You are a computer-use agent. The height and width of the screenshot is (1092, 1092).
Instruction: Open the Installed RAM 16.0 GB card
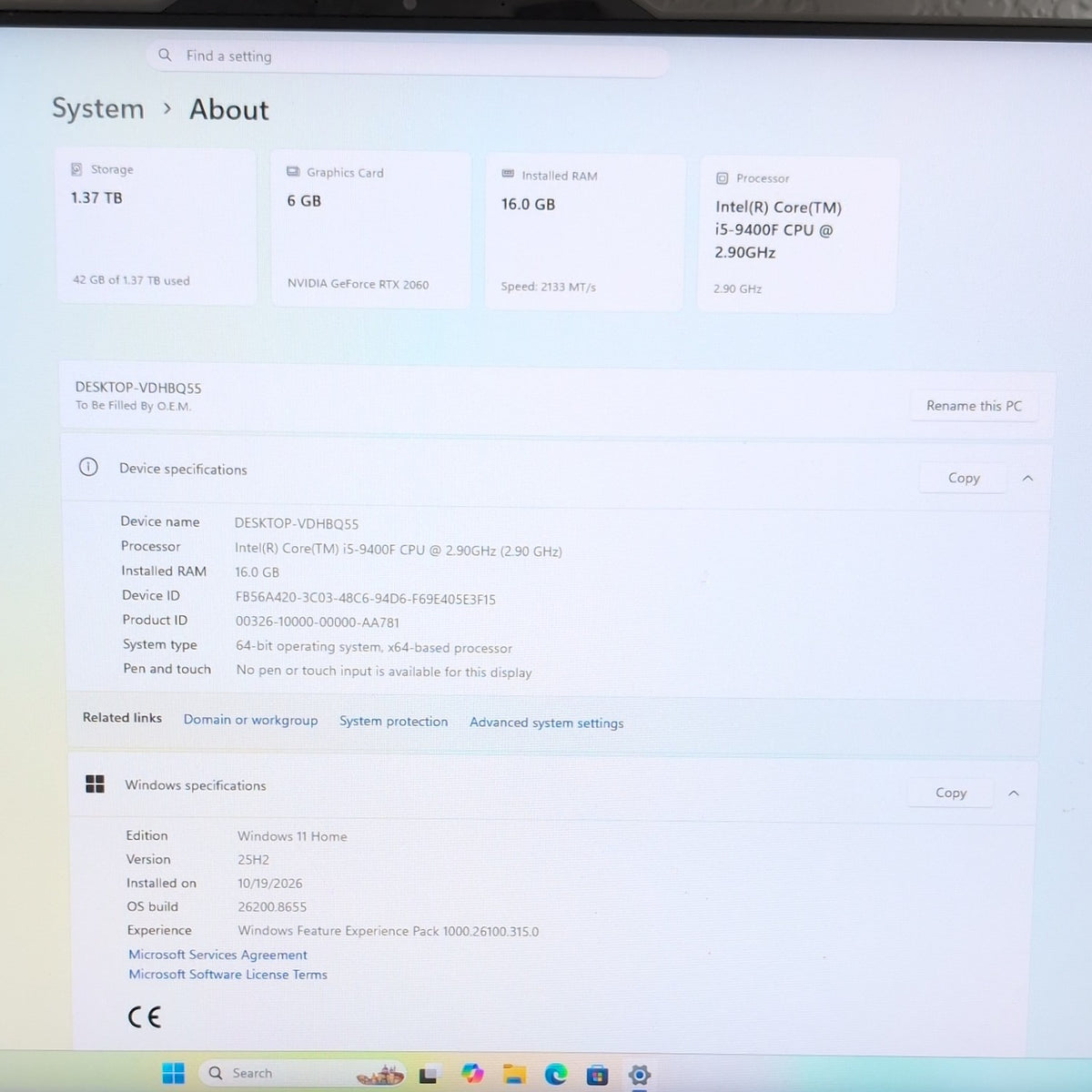click(584, 233)
